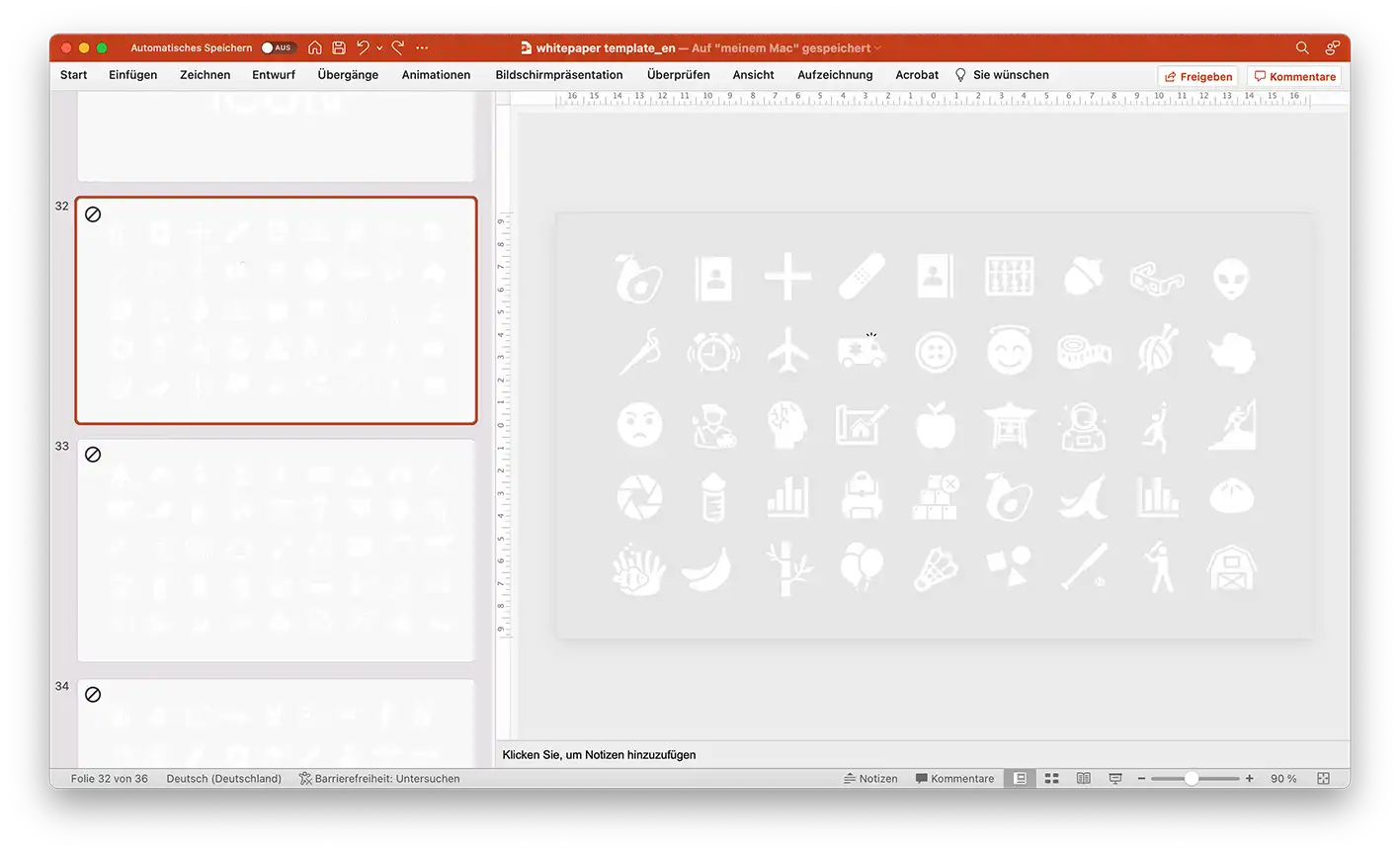Toggle the Automatisches Speichern switch
The image size is (1400, 854).
(278, 47)
